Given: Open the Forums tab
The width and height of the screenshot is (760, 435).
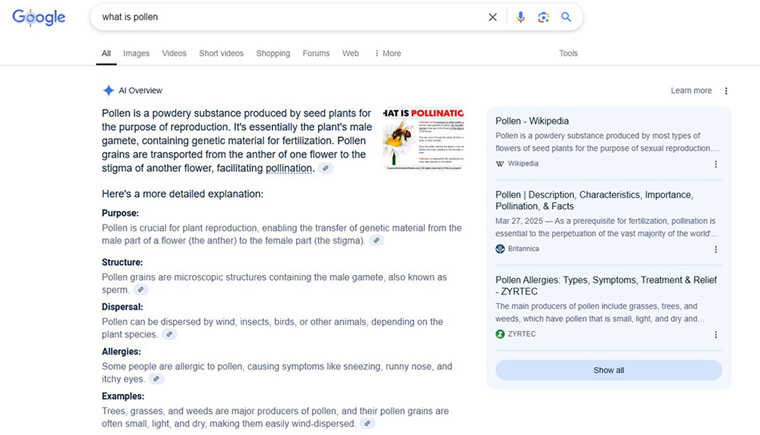Looking at the screenshot, I should [x=316, y=53].
